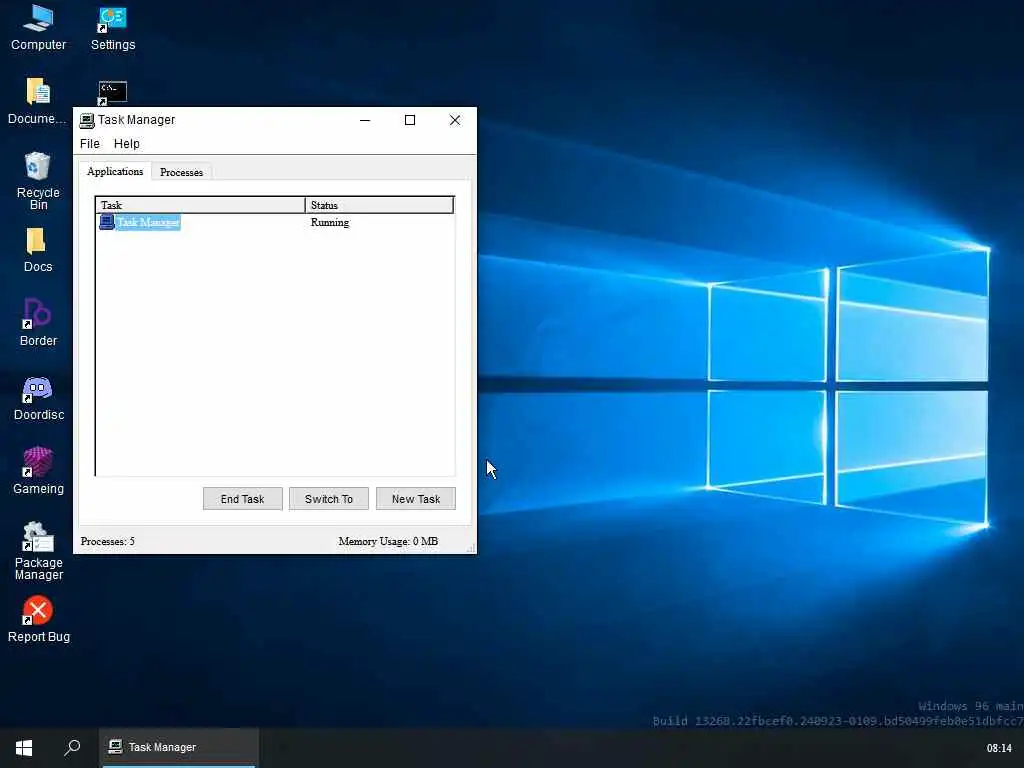Click the Report Bug shortcut
The height and width of the screenshot is (768, 1024).
coord(38,619)
